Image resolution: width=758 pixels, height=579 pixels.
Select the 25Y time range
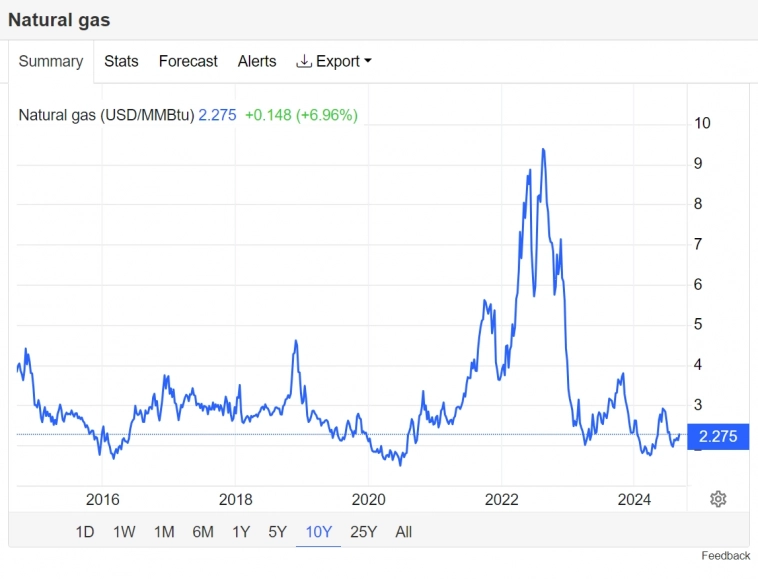(x=363, y=532)
